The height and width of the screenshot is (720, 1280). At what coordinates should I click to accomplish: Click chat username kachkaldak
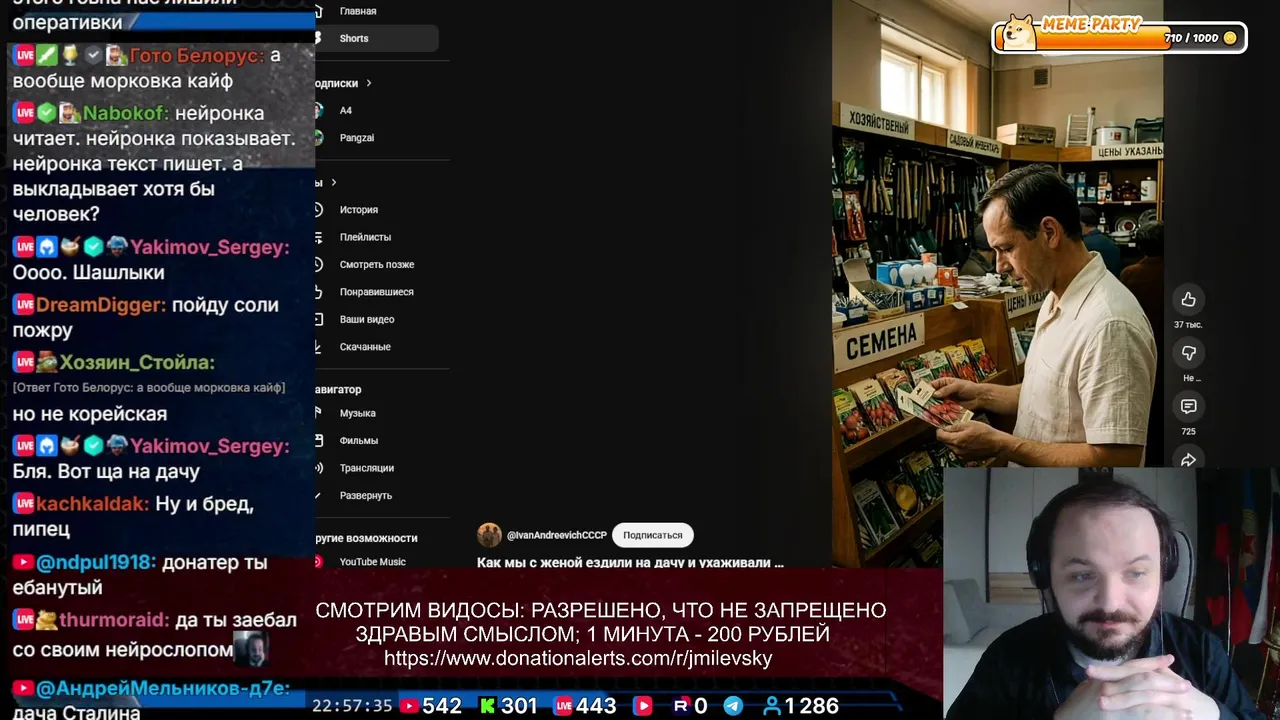[x=92, y=504]
